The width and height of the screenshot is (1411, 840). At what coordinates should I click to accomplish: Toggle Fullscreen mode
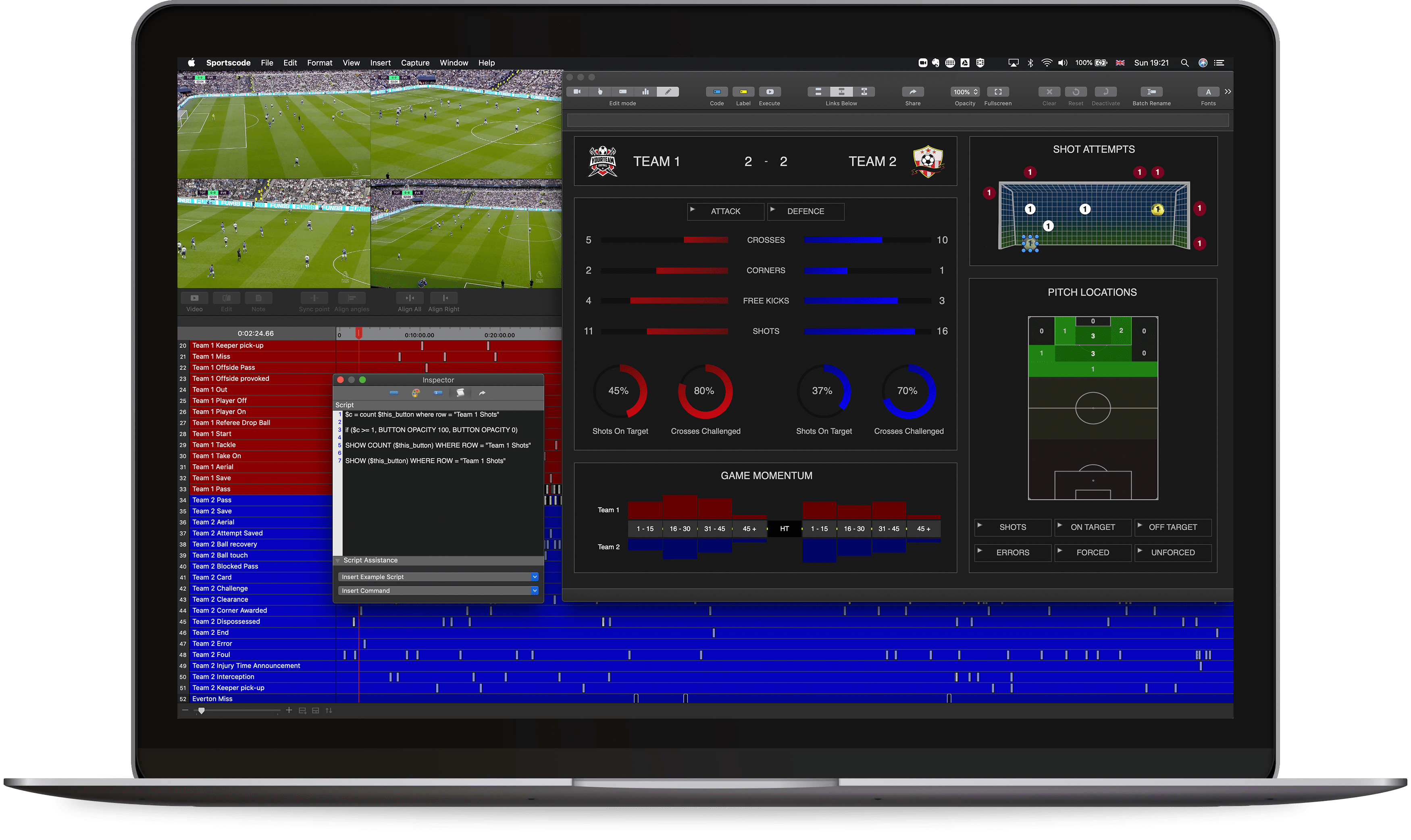[x=997, y=91]
